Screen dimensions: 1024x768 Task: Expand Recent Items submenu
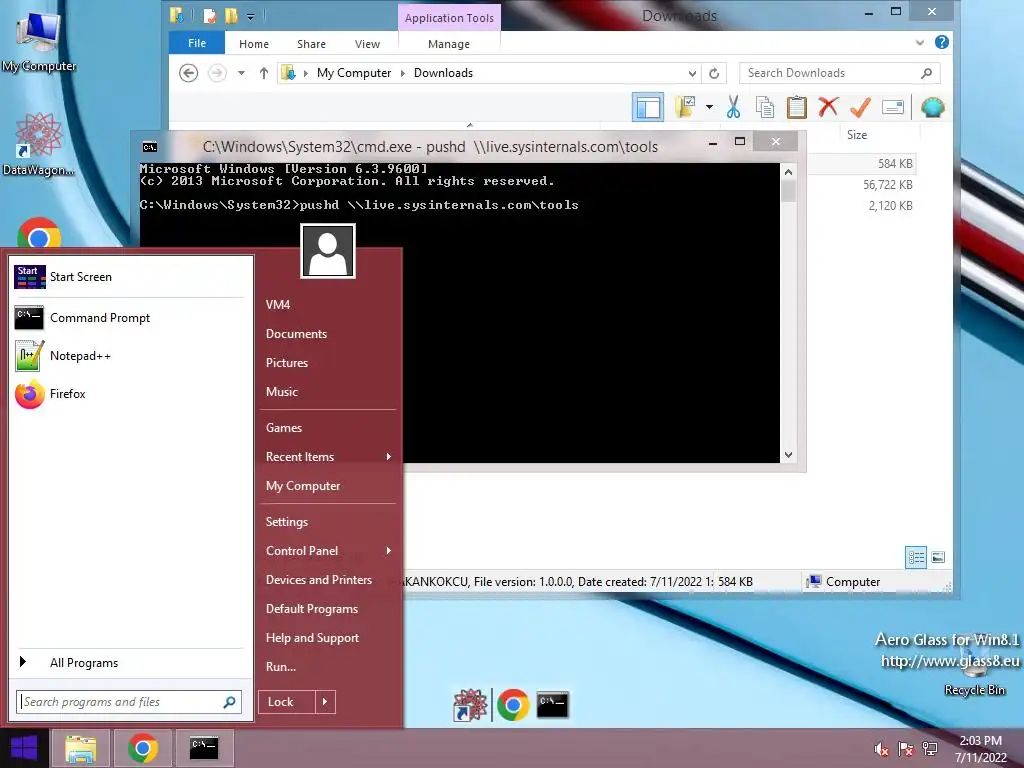tap(328, 456)
